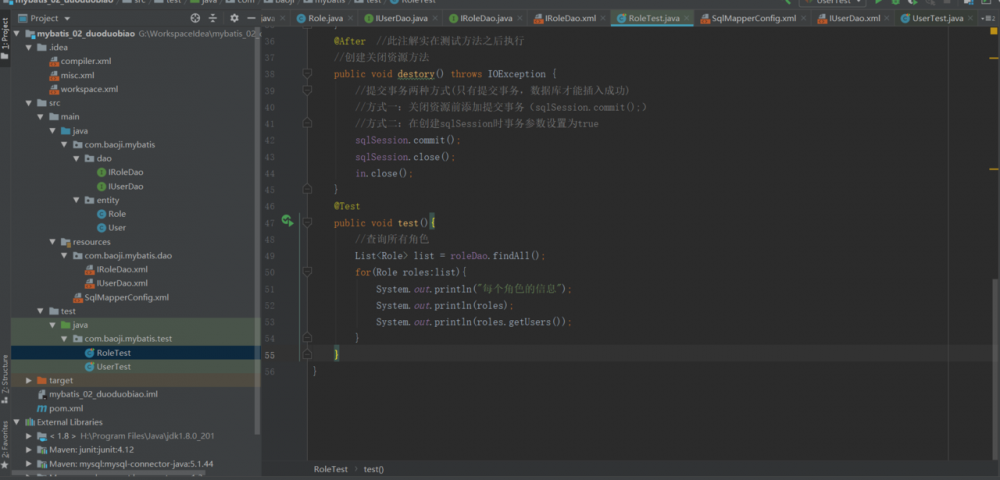1000x480 pixels.
Task: Hide the Project panel with minimize icon
Action: click(x=249, y=18)
